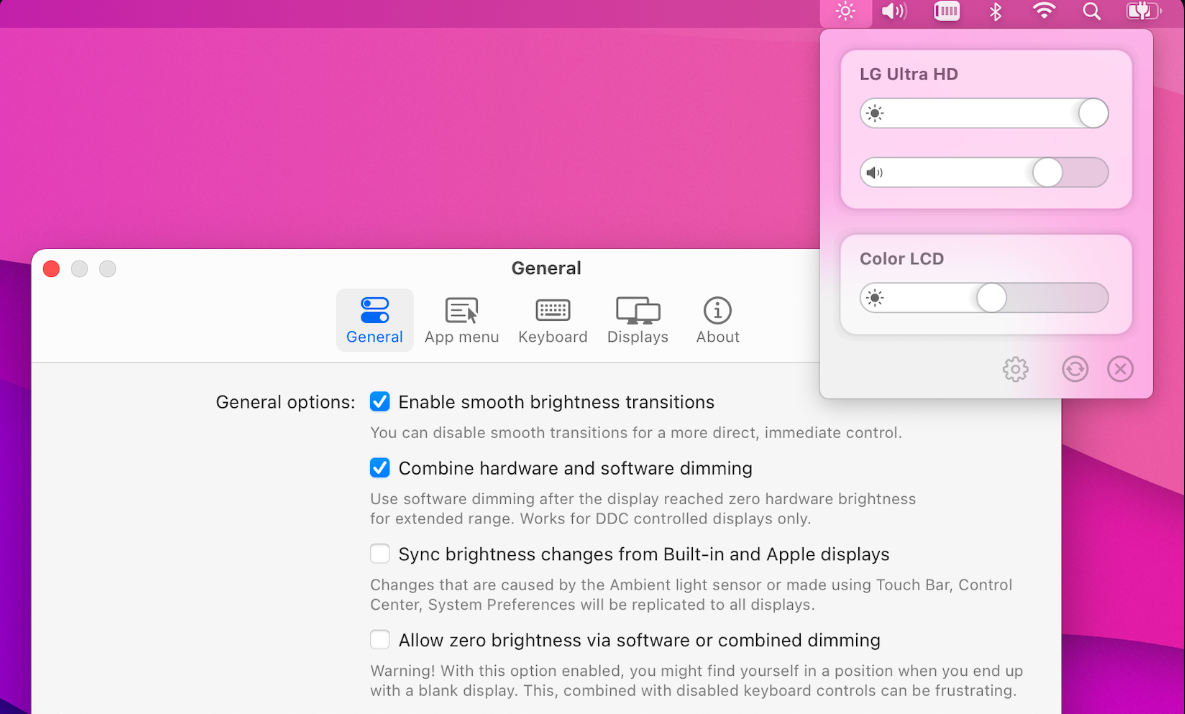Click the volume icon in menu bar

[x=894, y=12]
